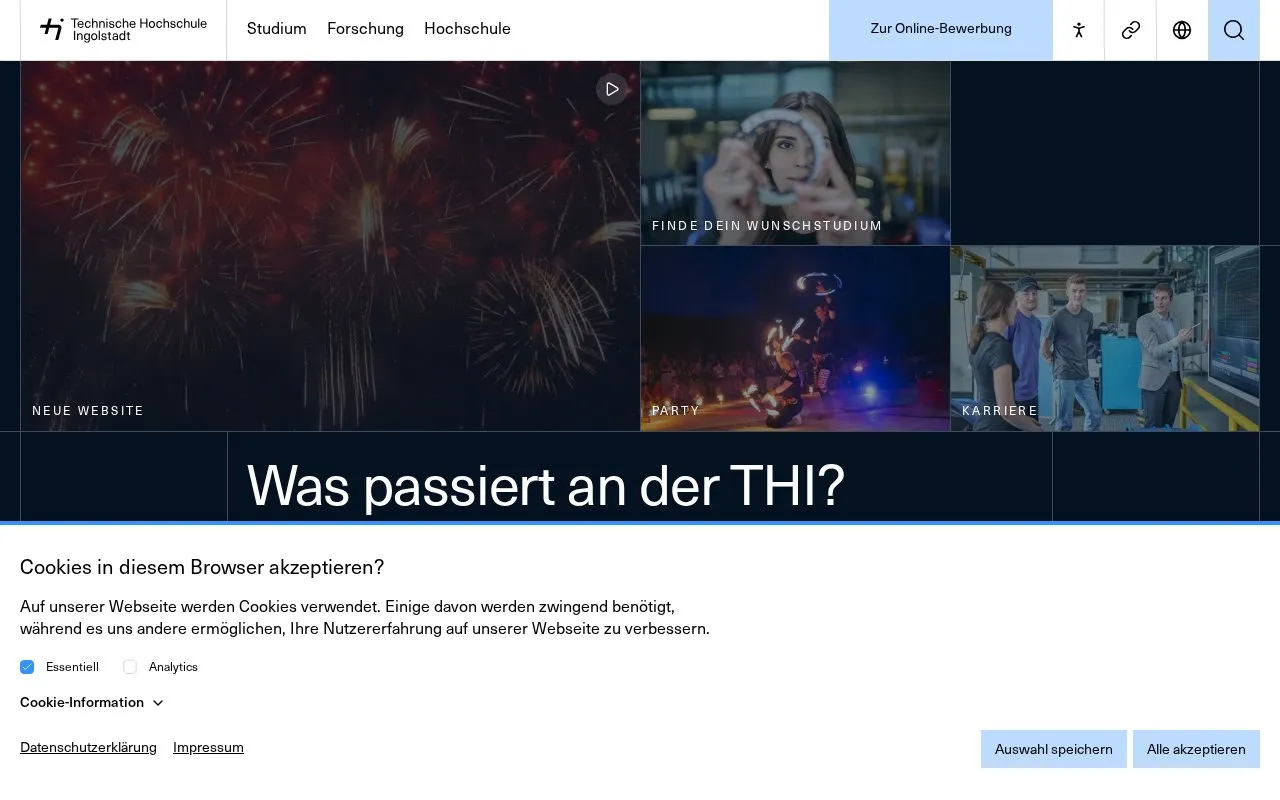1280x800 pixels.
Task: Play the fireworks video
Action: (612, 89)
